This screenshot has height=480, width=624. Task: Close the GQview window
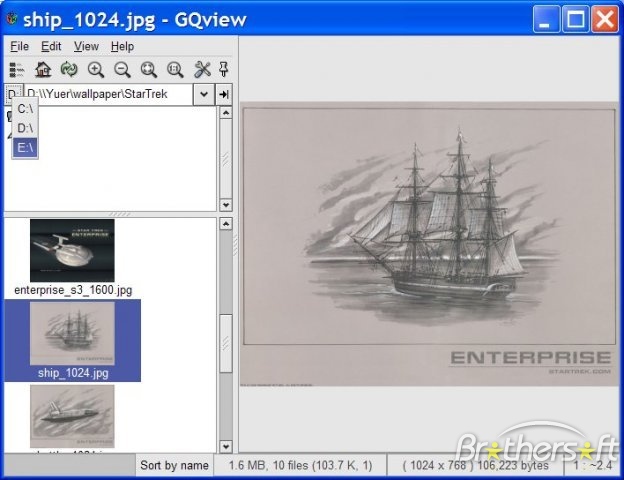coord(604,19)
